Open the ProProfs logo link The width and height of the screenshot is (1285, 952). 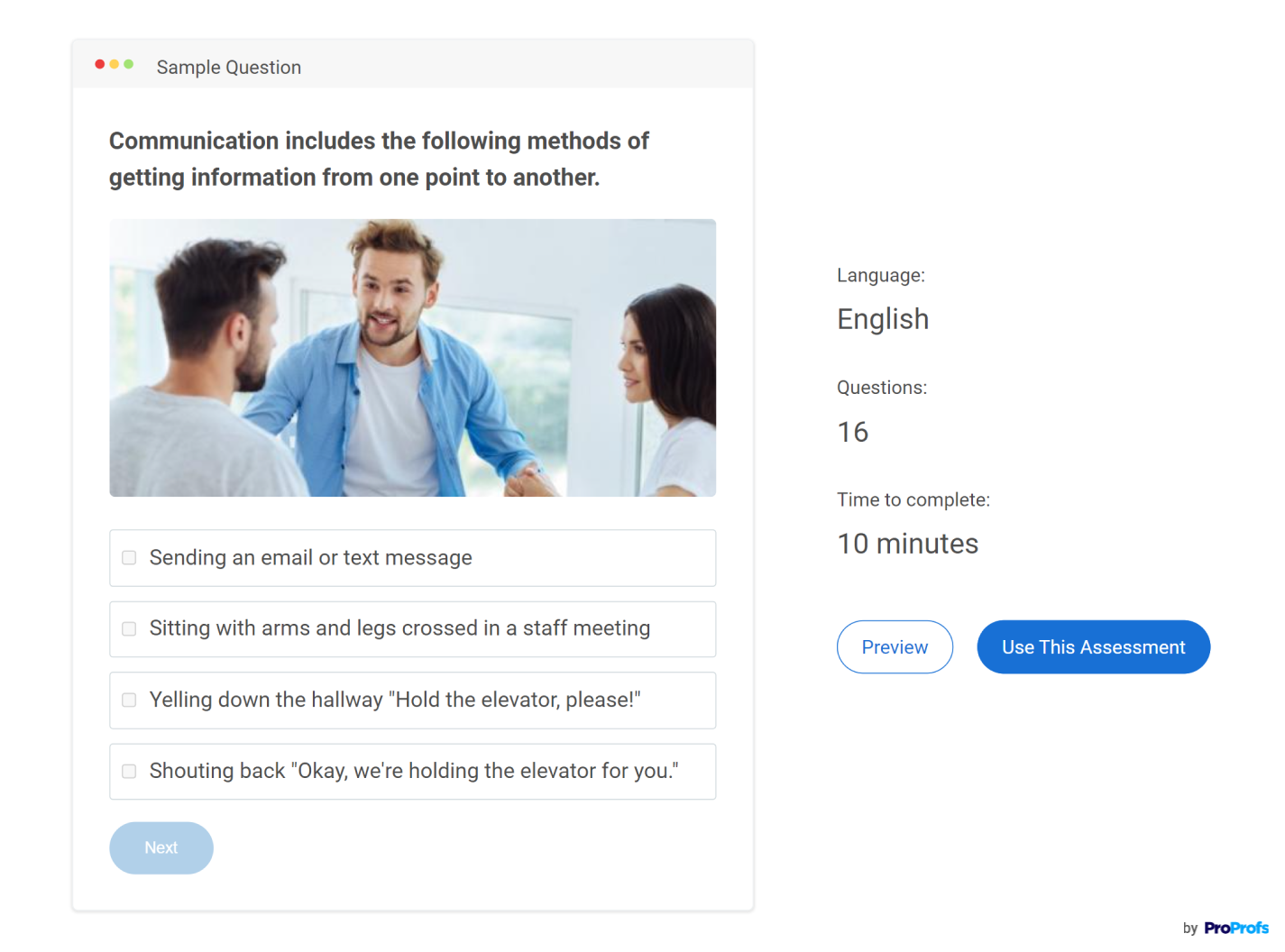pos(1235,928)
